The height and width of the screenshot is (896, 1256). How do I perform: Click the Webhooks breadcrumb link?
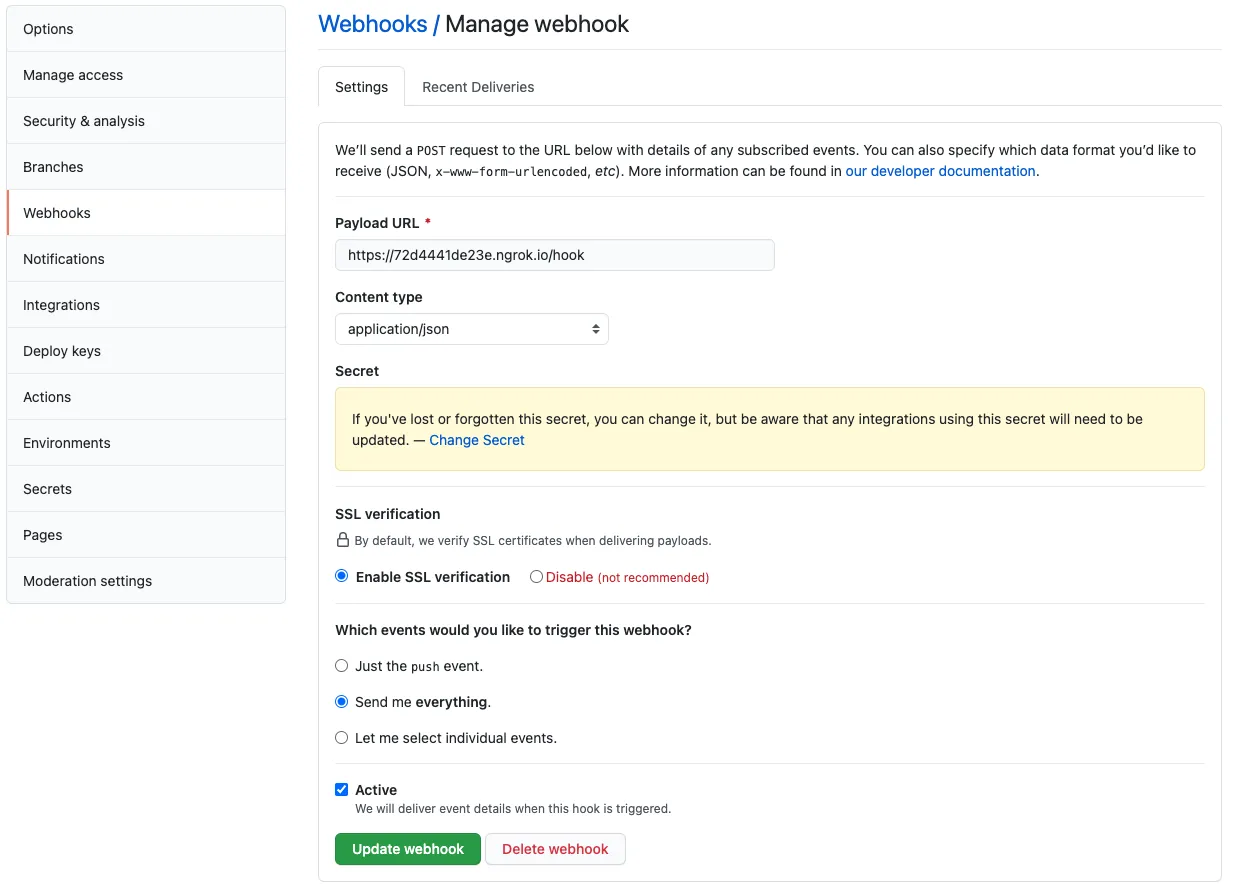(373, 24)
